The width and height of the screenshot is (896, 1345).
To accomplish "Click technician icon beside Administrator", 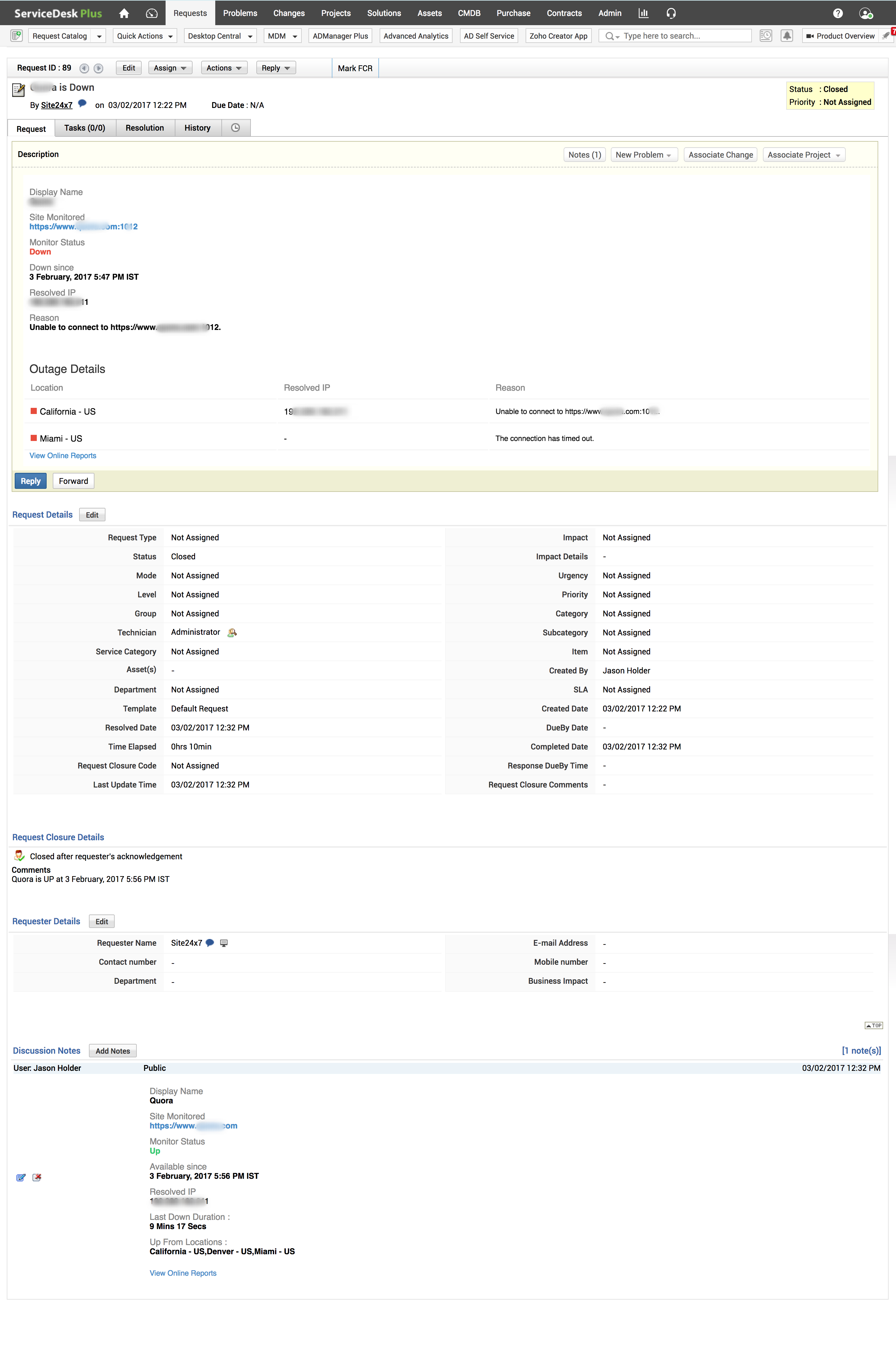I will [232, 633].
